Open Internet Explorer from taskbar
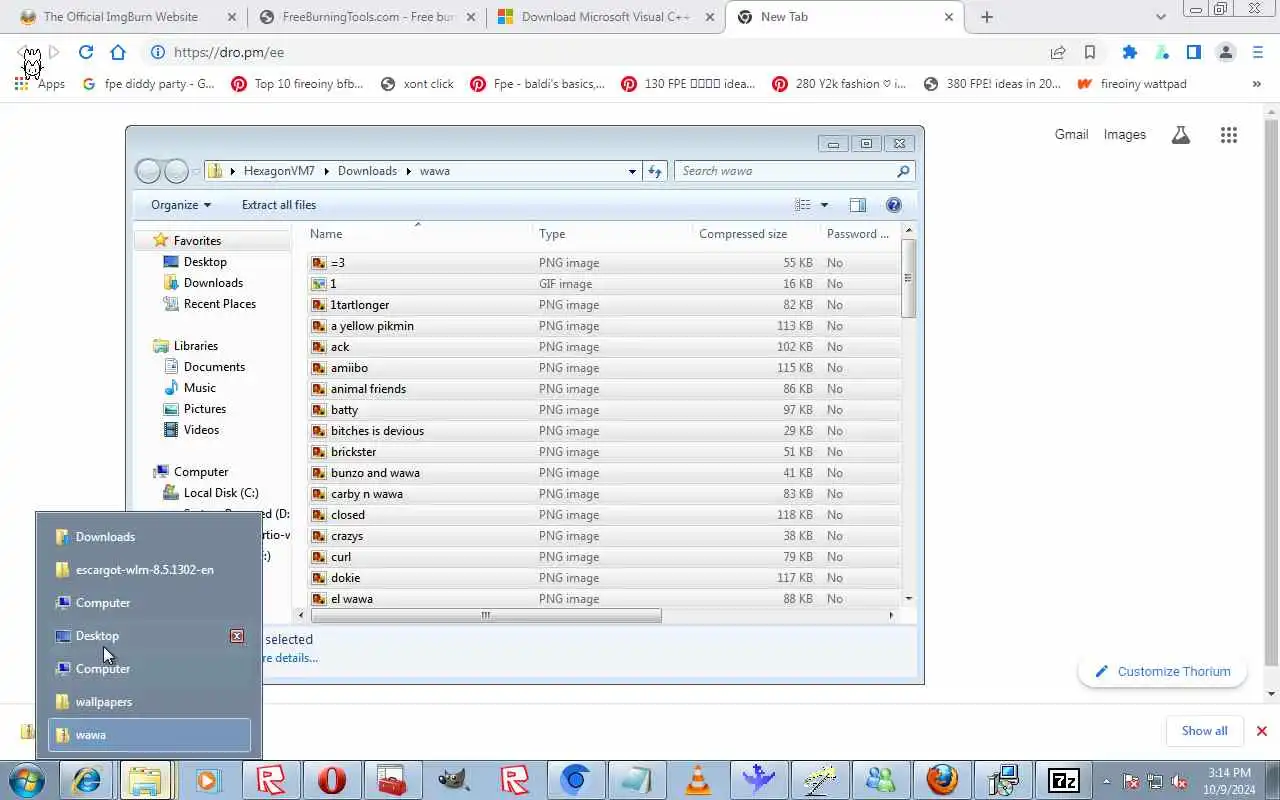This screenshot has width=1280, height=800. coord(87,780)
